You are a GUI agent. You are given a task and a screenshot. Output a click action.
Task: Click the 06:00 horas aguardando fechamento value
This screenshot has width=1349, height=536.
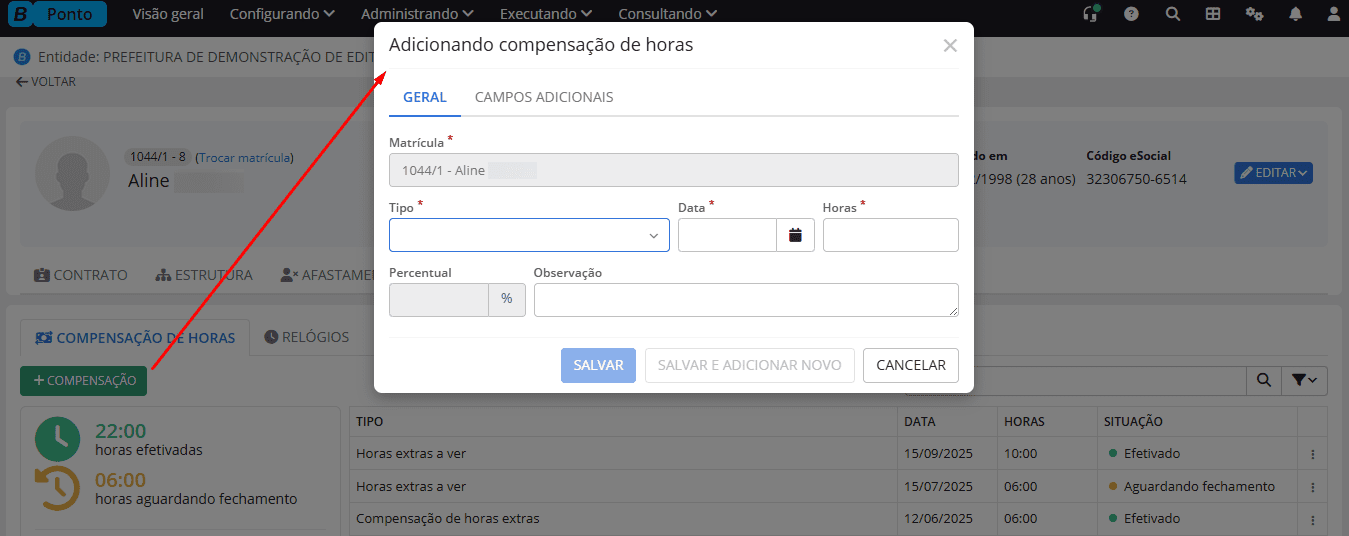[x=120, y=480]
